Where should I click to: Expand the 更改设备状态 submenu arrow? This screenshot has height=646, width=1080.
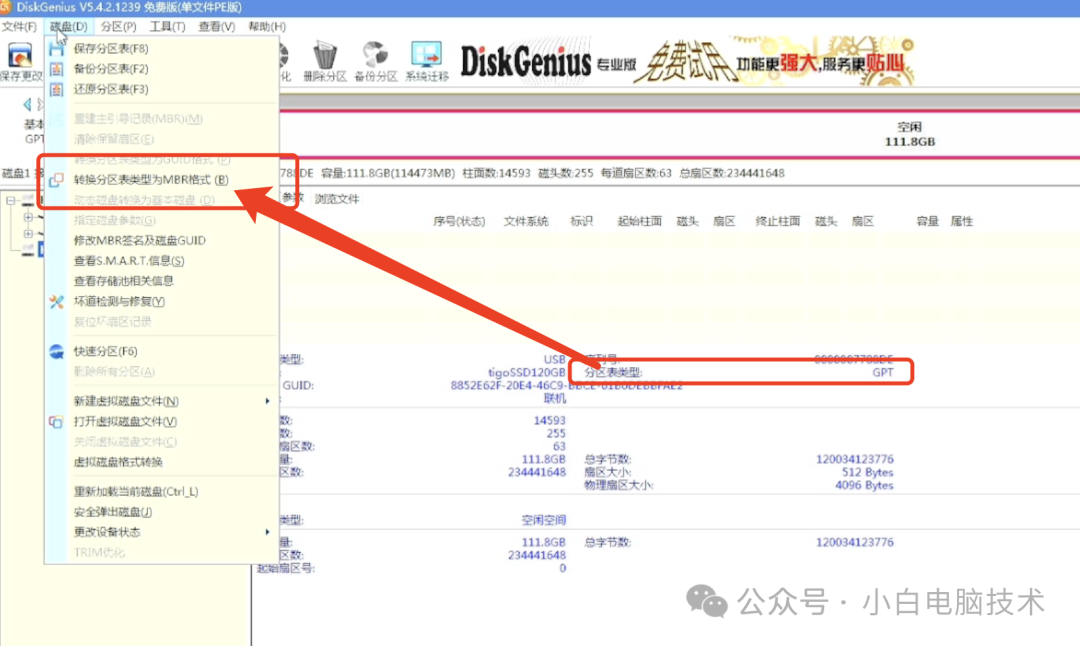click(x=267, y=532)
